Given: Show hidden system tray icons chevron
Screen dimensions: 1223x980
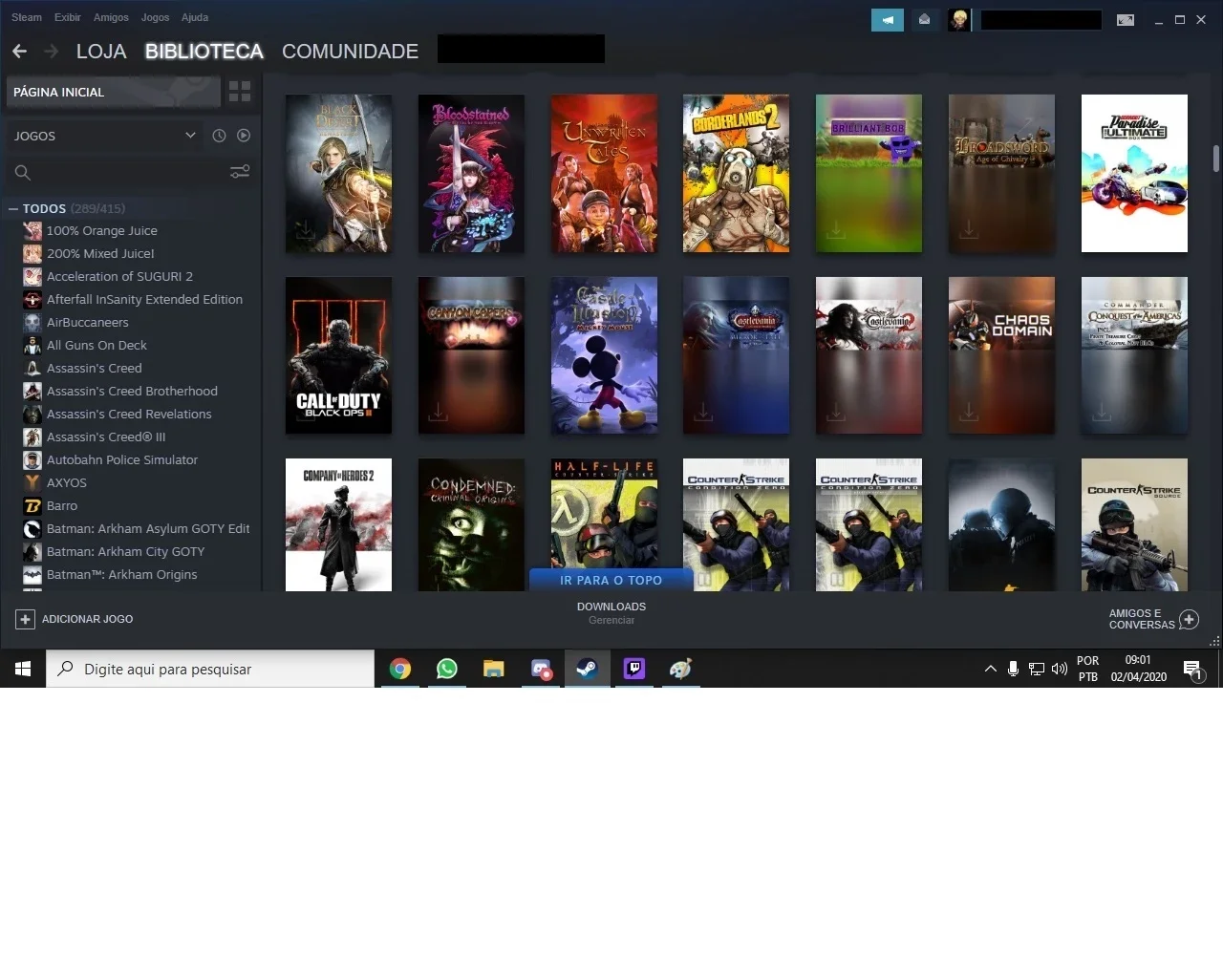Looking at the screenshot, I should pos(990,669).
